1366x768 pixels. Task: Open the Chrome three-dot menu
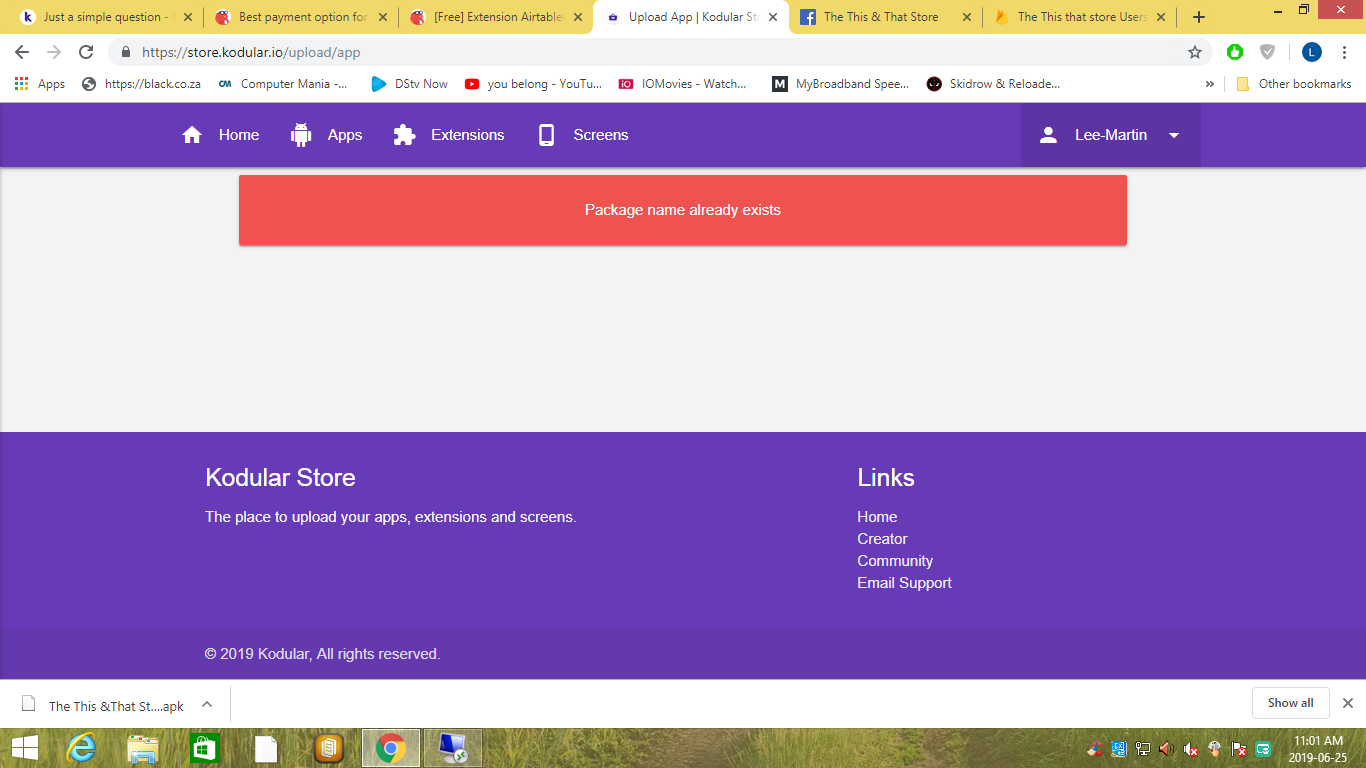pyautogui.click(x=1344, y=52)
